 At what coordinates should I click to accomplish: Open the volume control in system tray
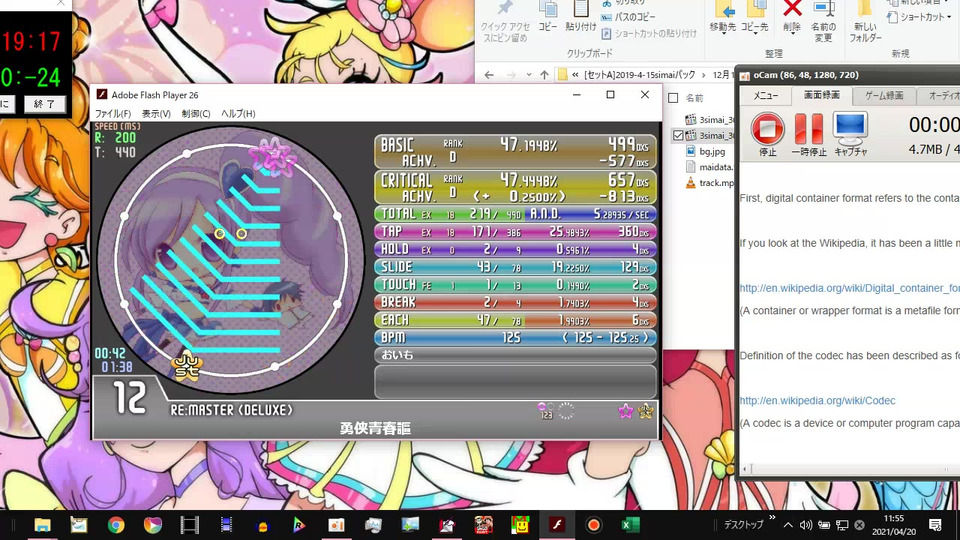pyautogui.click(x=806, y=525)
